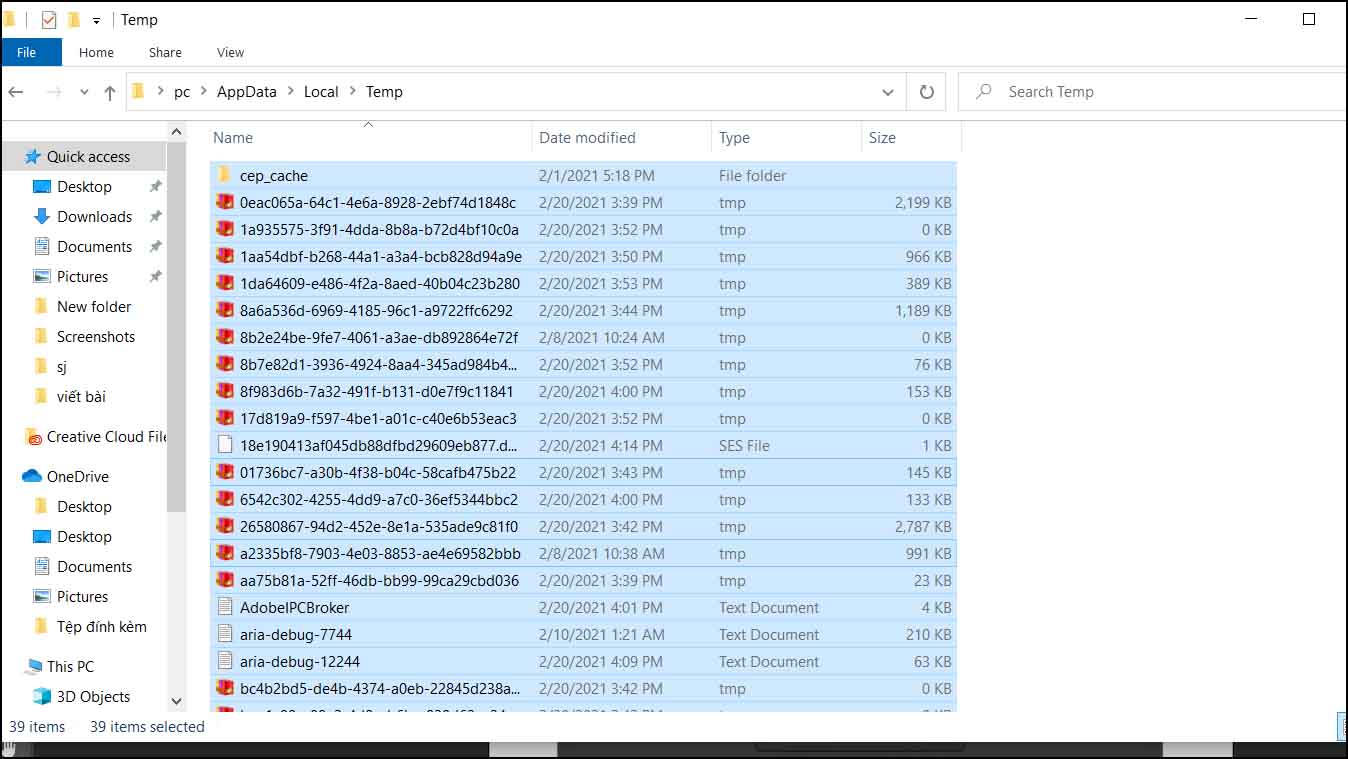The width and height of the screenshot is (1348, 759).
Task: Click the Back arrow navigation icon
Action: tap(16, 91)
